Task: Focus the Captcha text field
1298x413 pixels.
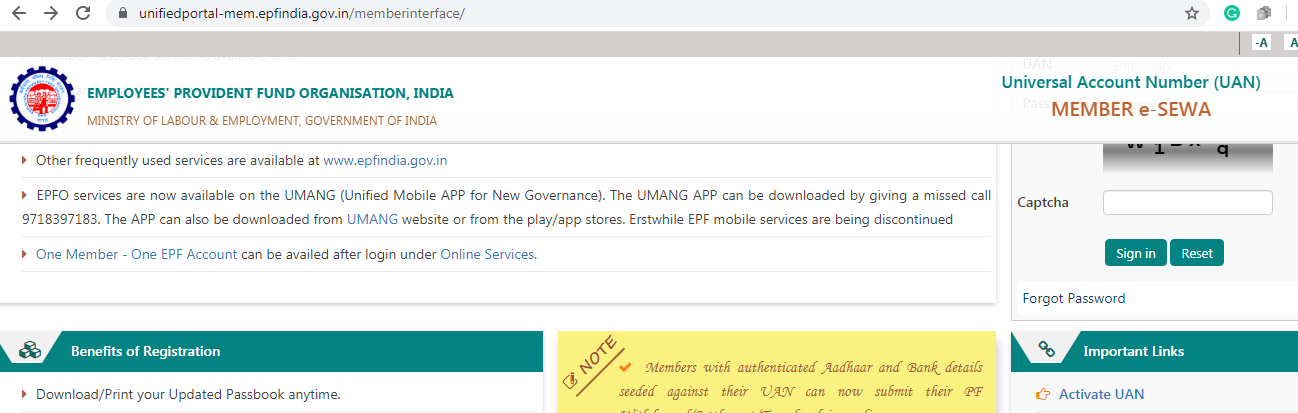Action: (1187, 202)
